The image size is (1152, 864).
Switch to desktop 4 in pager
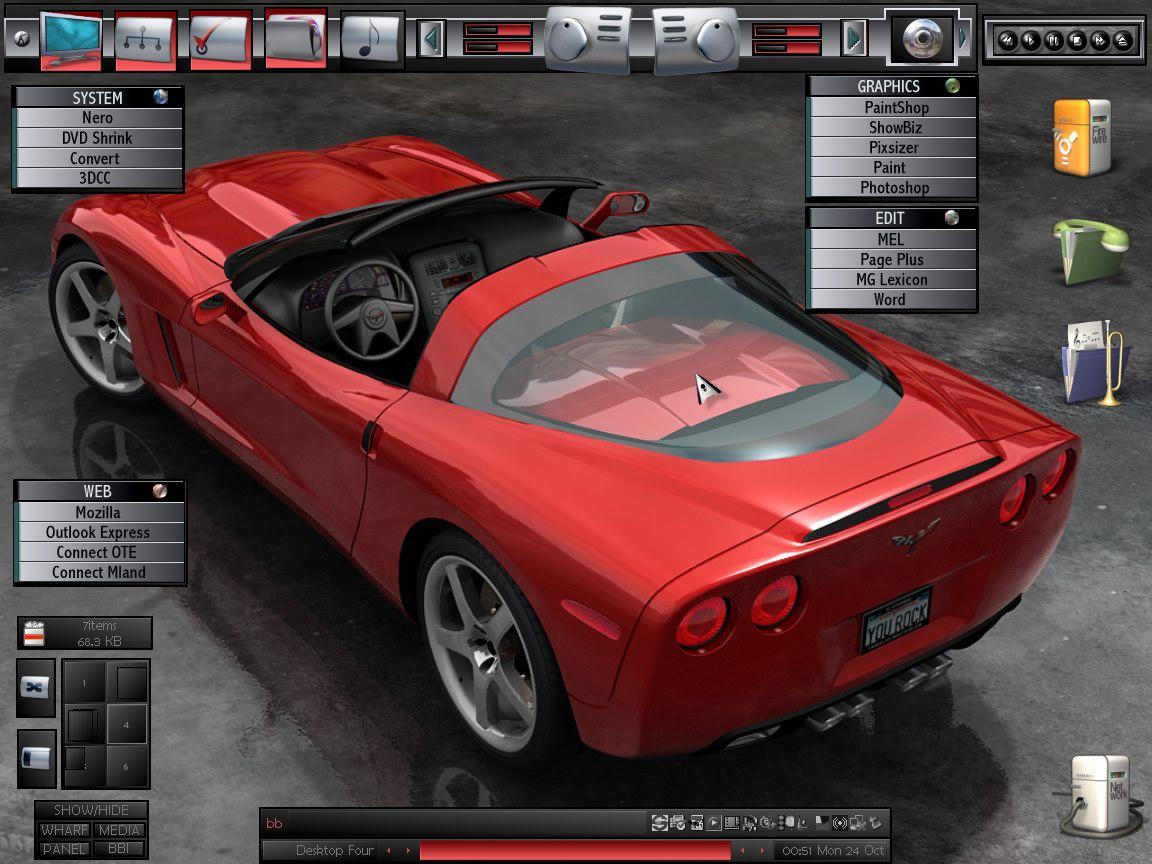click(126, 724)
